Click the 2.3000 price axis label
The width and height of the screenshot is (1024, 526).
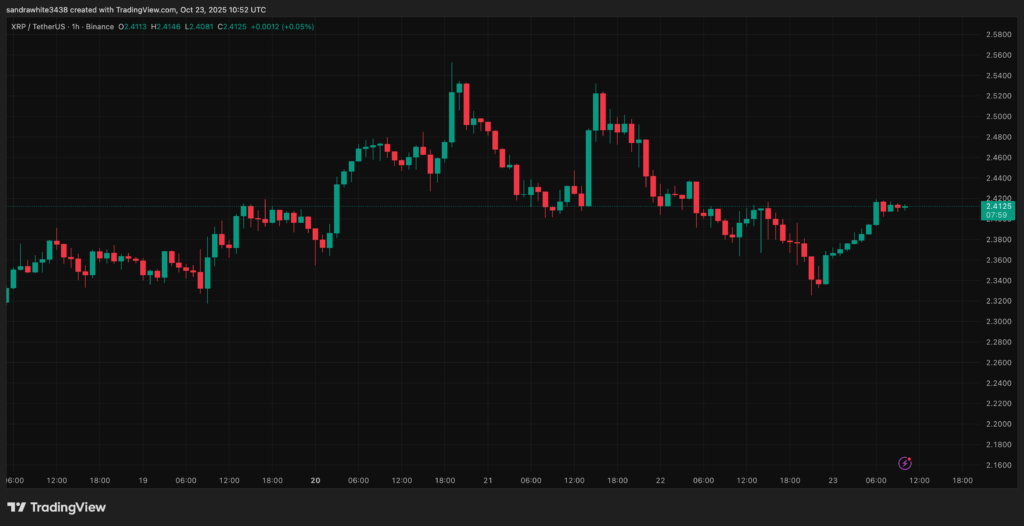999,321
